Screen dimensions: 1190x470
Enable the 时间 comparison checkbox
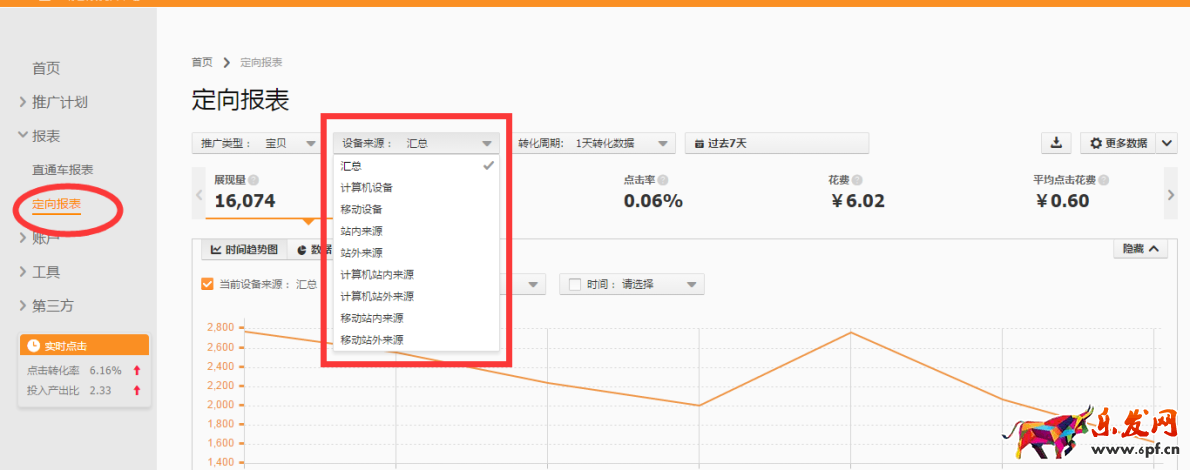coord(574,284)
